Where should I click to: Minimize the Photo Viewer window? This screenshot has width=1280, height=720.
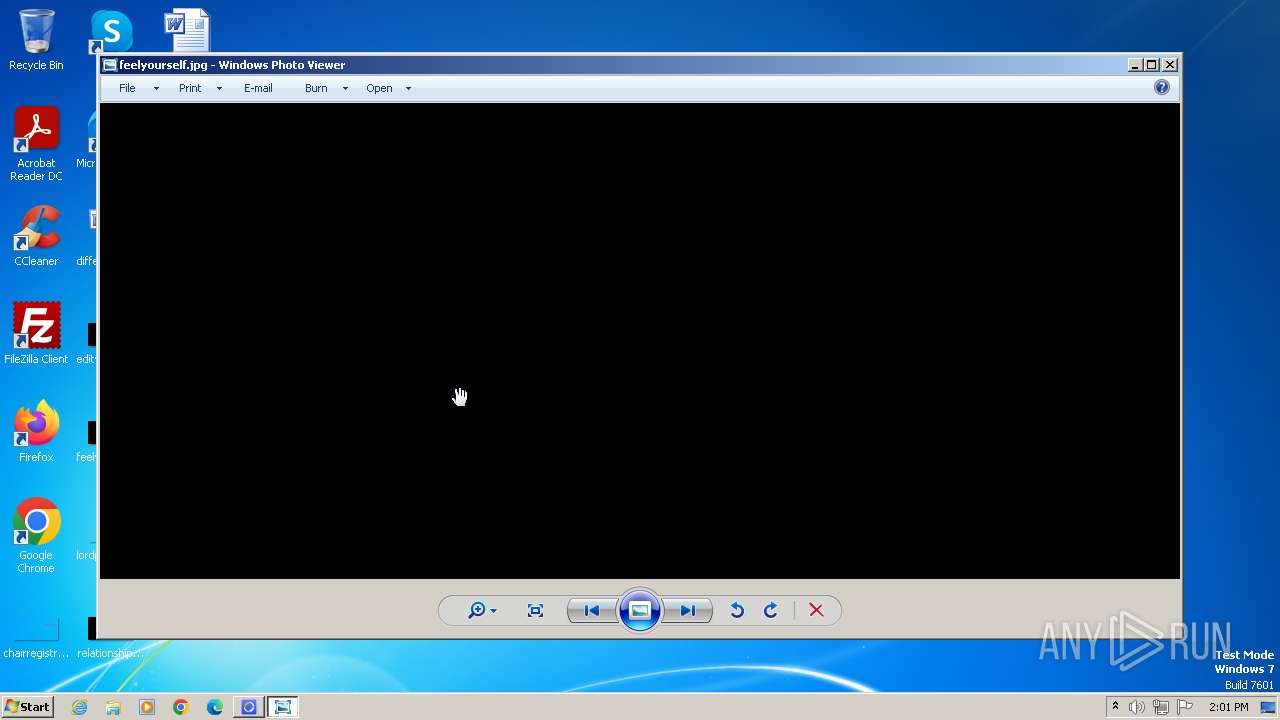pyautogui.click(x=1134, y=64)
